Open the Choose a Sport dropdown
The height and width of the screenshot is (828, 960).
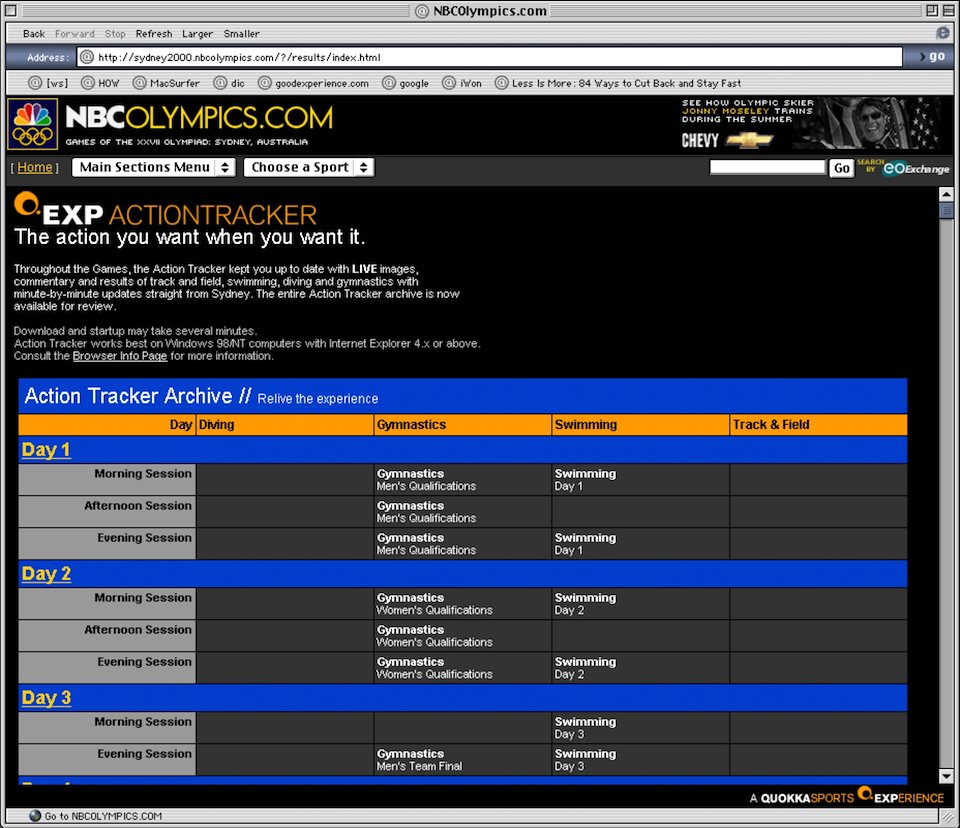pos(309,167)
